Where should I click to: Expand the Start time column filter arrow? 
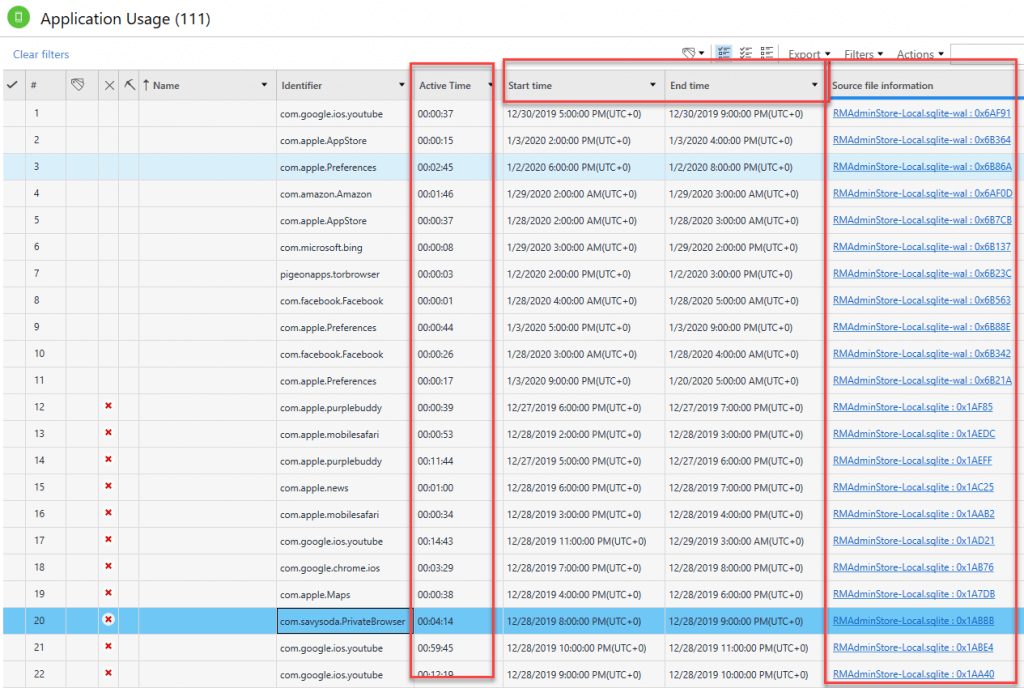click(x=653, y=86)
